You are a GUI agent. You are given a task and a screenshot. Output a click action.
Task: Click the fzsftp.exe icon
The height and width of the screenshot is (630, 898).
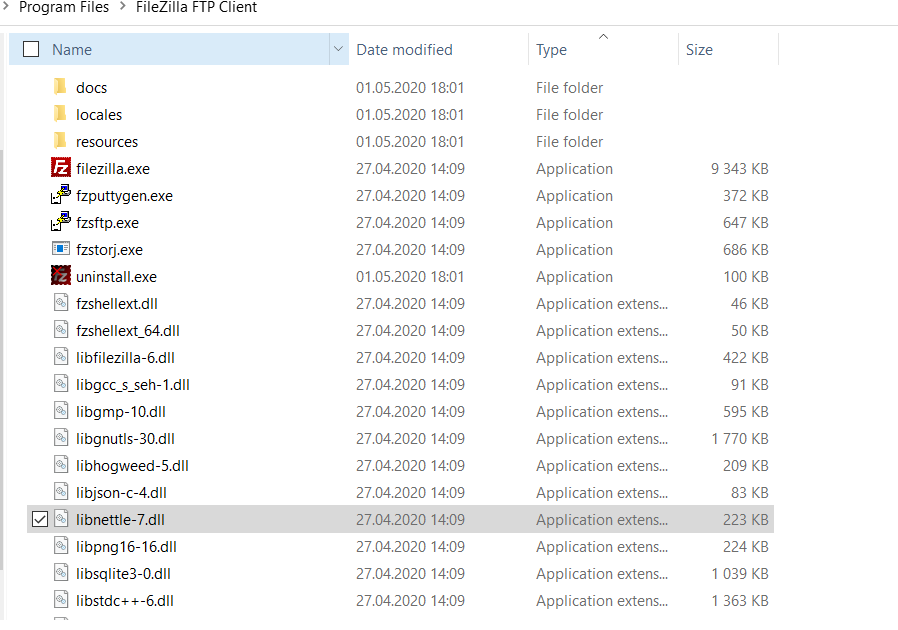(61, 222)
